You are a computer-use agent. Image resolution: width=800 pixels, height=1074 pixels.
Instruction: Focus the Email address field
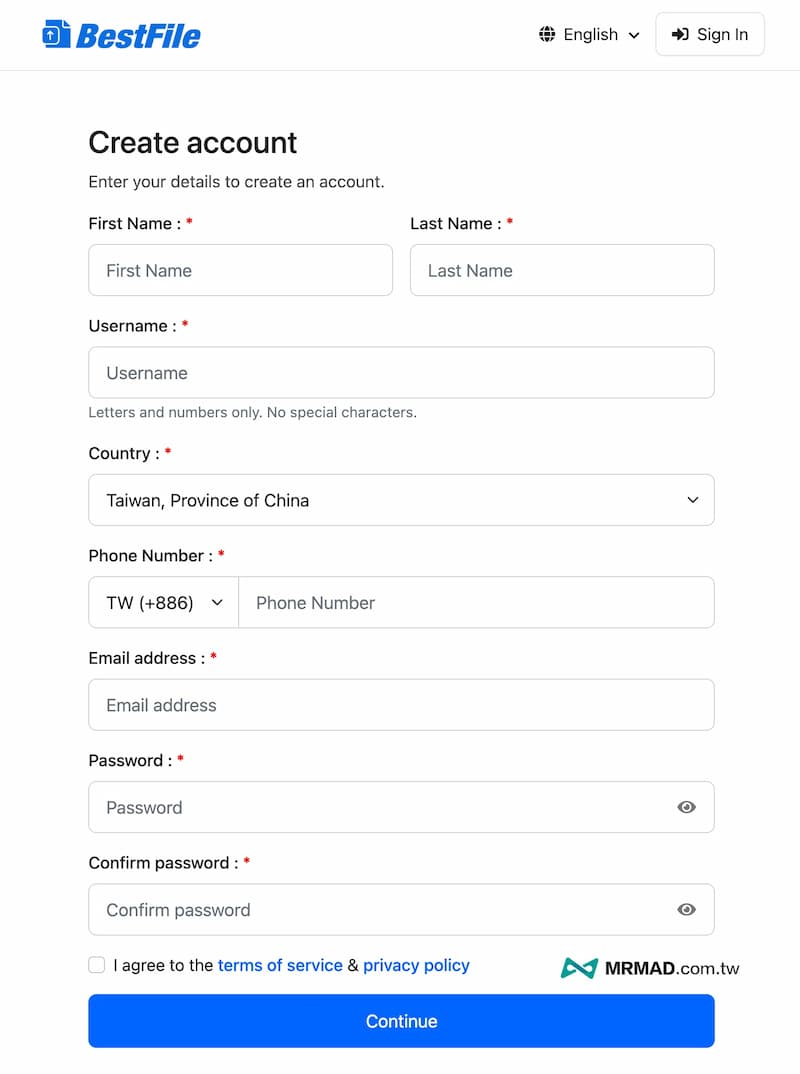point(401,705)
